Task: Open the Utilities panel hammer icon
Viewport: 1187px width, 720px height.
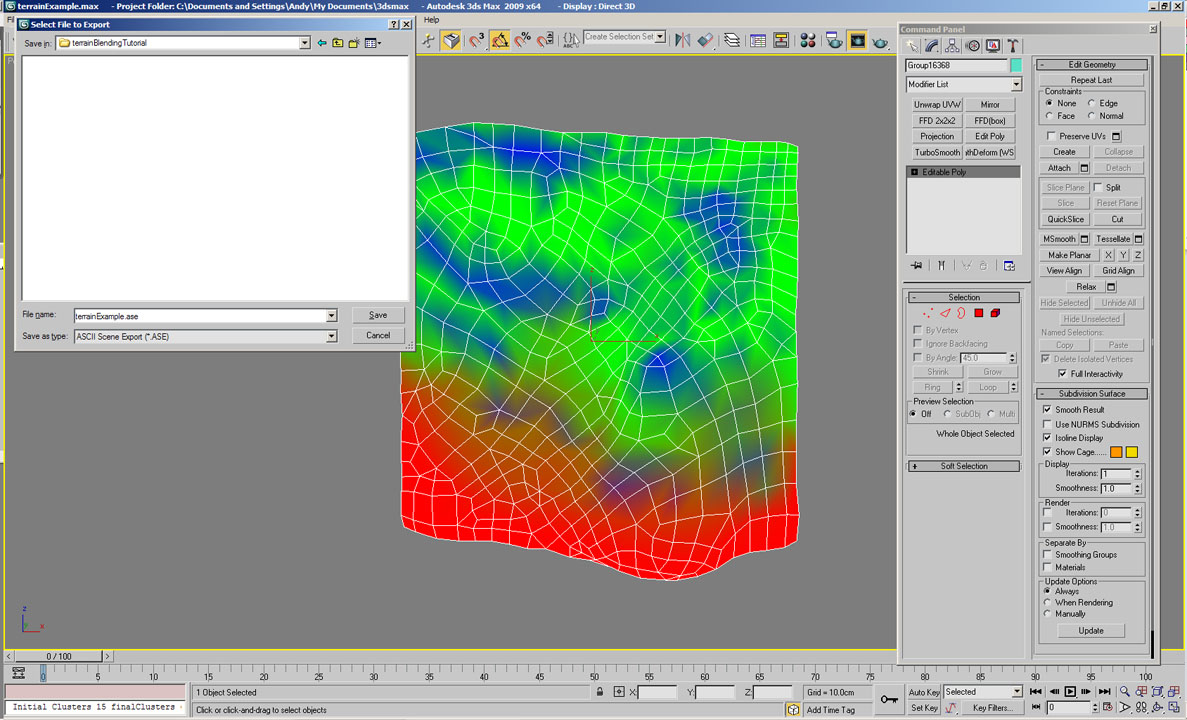Action: click(x=1013, y=46)
